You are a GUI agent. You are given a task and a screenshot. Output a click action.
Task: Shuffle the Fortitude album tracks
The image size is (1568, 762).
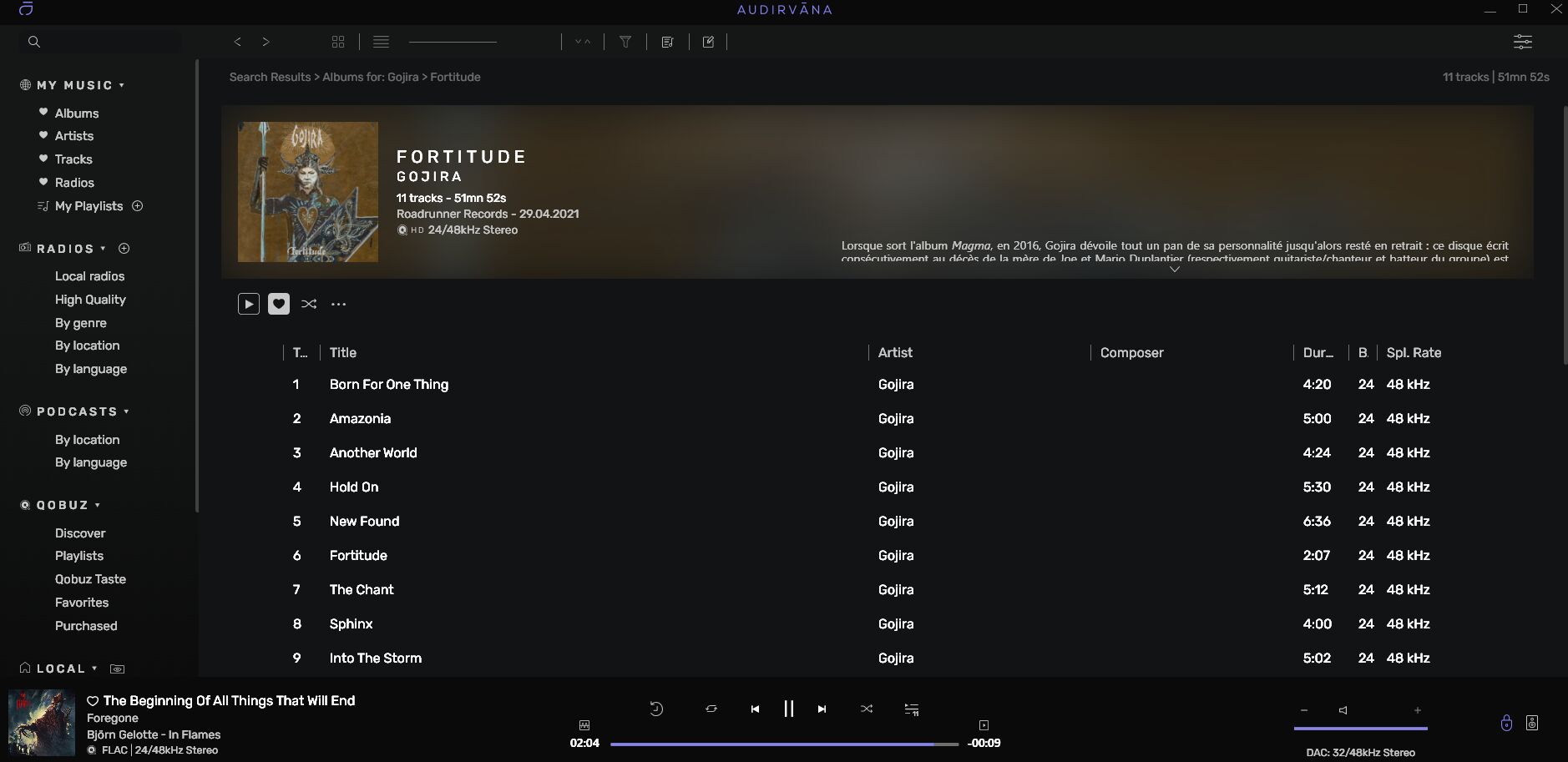(309, 304)
